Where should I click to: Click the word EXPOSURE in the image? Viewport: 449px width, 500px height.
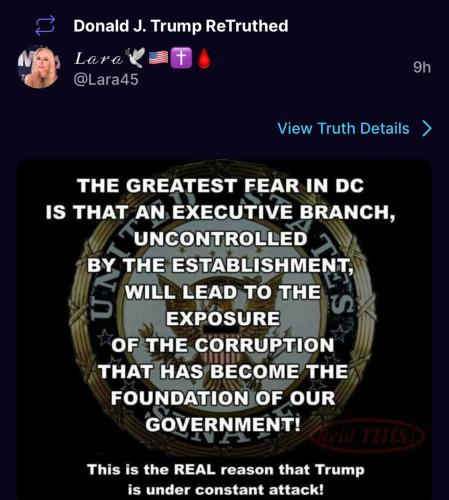[x=223, y=318]
